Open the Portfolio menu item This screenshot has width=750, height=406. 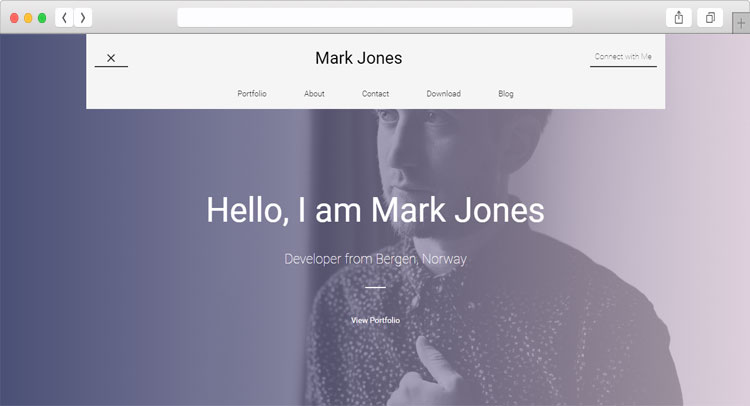pos(252,94)
